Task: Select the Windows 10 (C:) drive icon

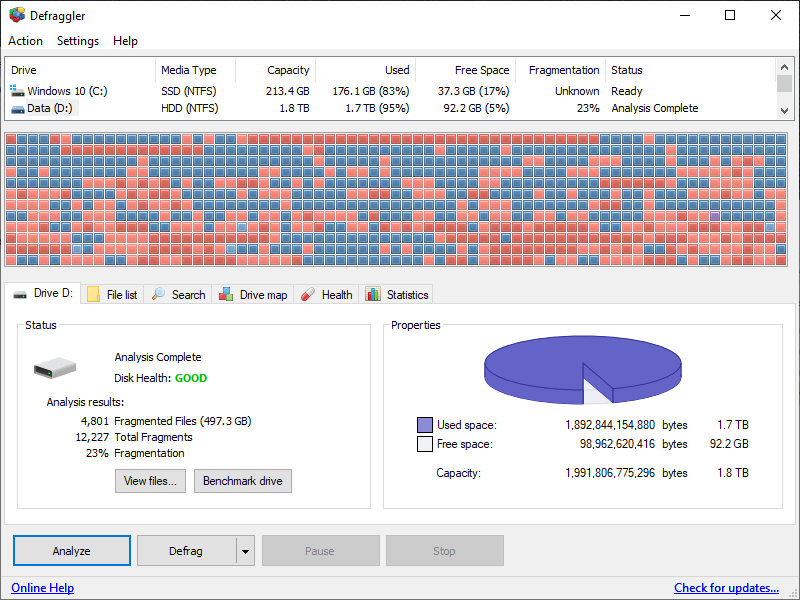Action: coord(16,90)
